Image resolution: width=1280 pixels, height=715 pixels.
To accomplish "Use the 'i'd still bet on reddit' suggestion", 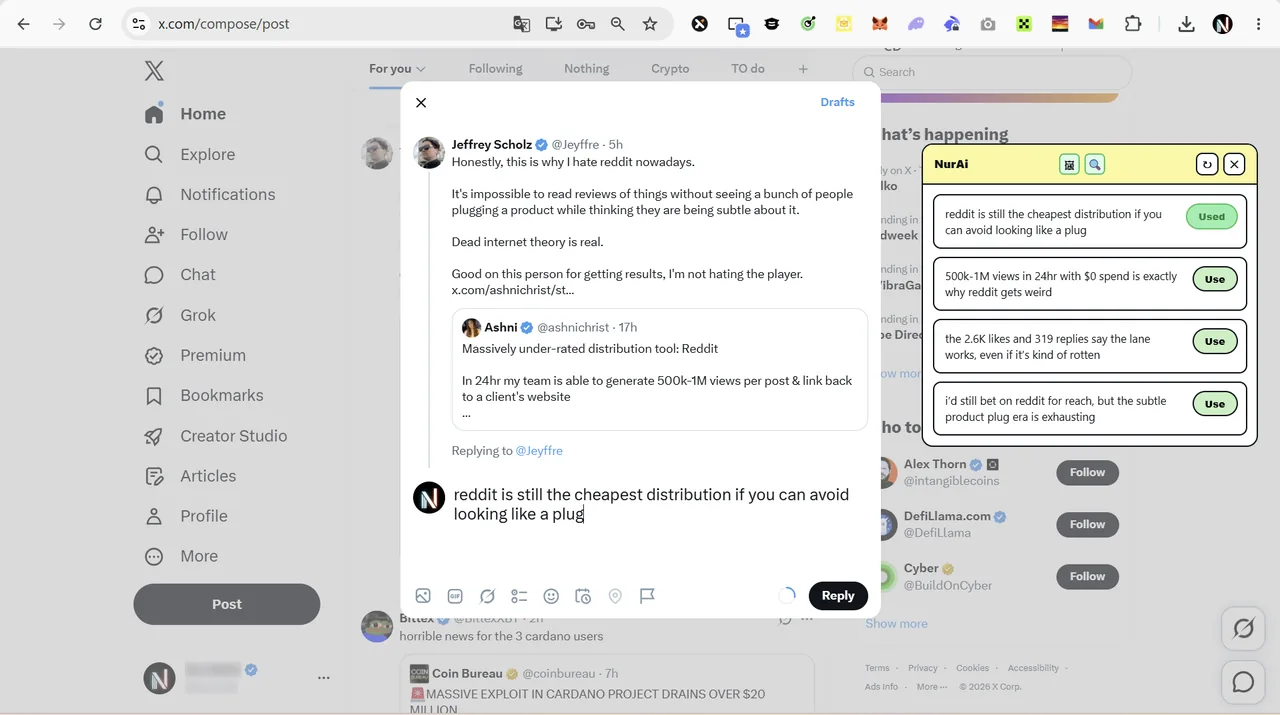I will click(x=1215, y=404).
